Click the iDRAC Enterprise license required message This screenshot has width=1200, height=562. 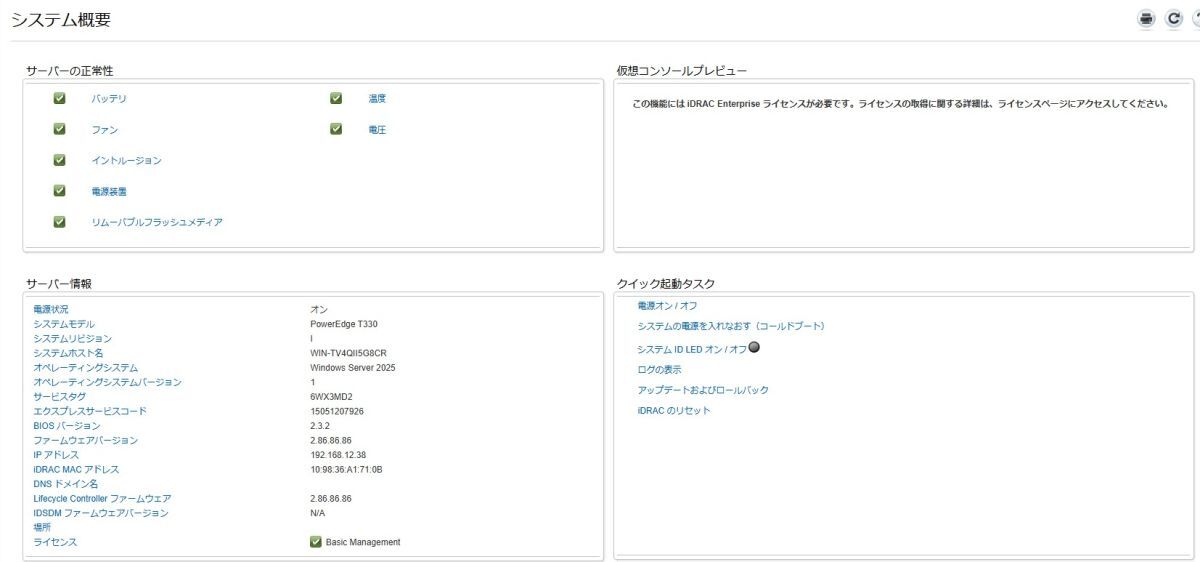pyautogui.click(x=900, y=103)
